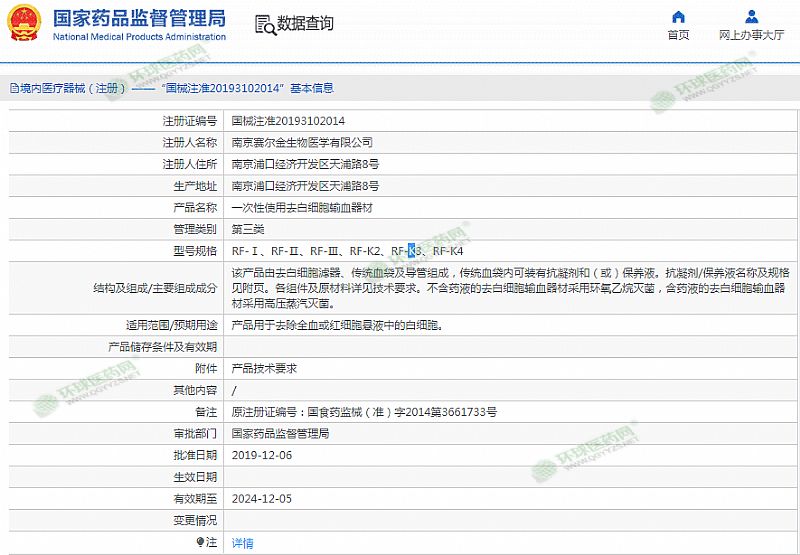800x555 pixels.
Task: Click registrant name 南京赛尔金生物医学有限公司
Action: click(x=302, y=143)
